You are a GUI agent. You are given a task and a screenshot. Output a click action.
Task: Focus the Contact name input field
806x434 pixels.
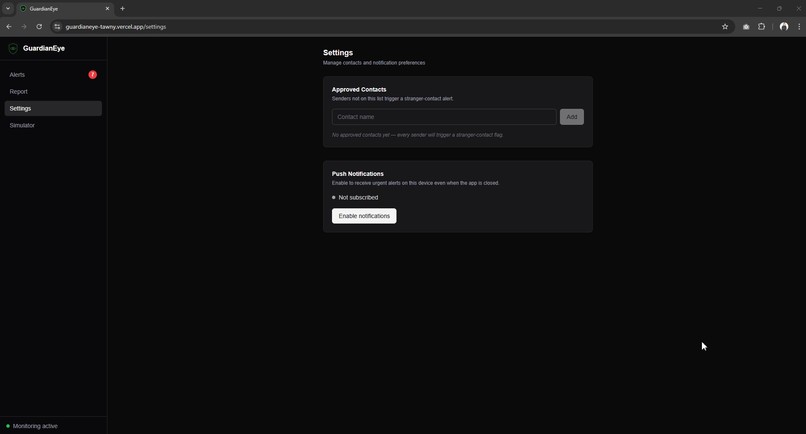444,117
